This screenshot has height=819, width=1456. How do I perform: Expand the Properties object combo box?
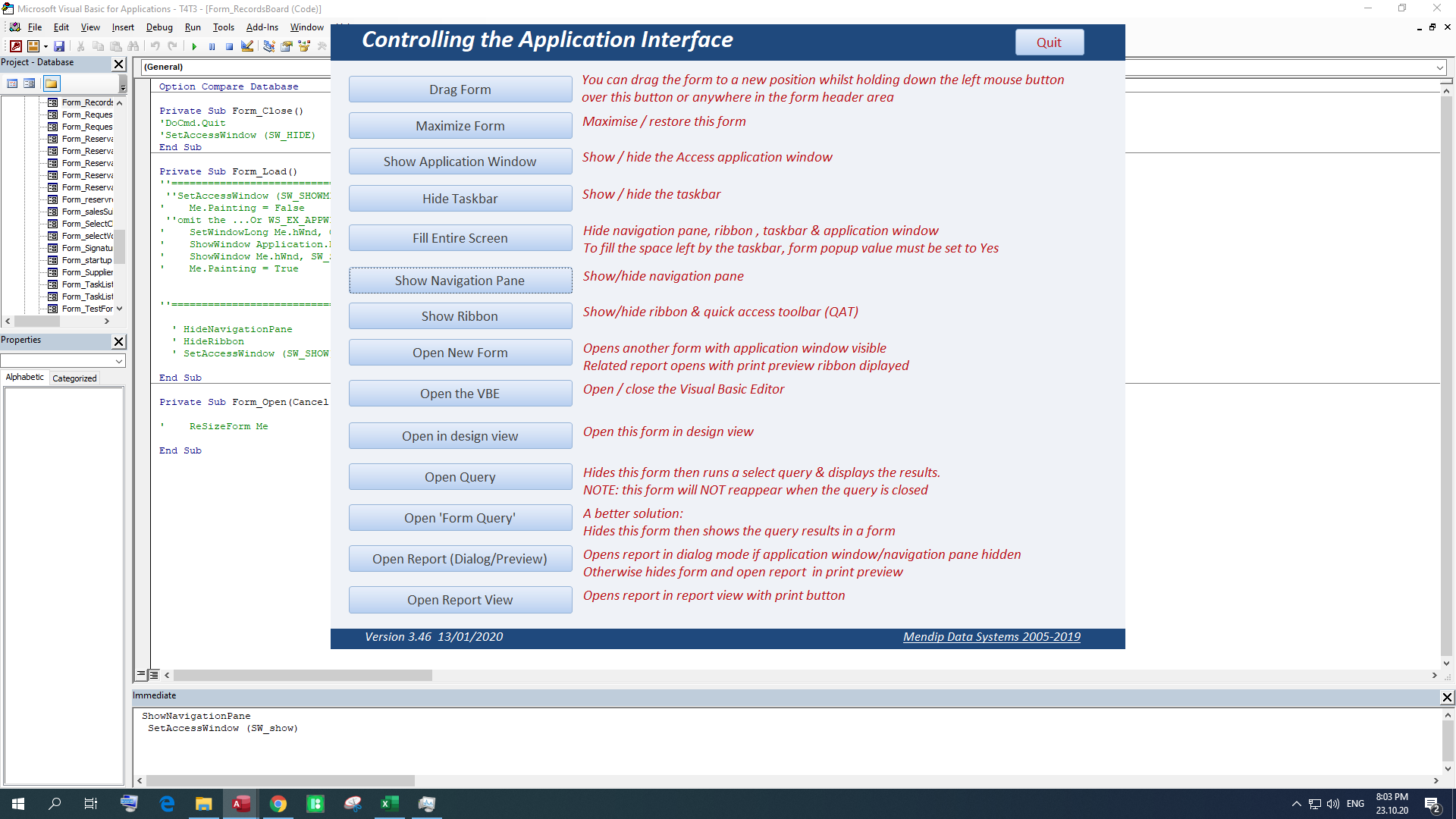118,362
